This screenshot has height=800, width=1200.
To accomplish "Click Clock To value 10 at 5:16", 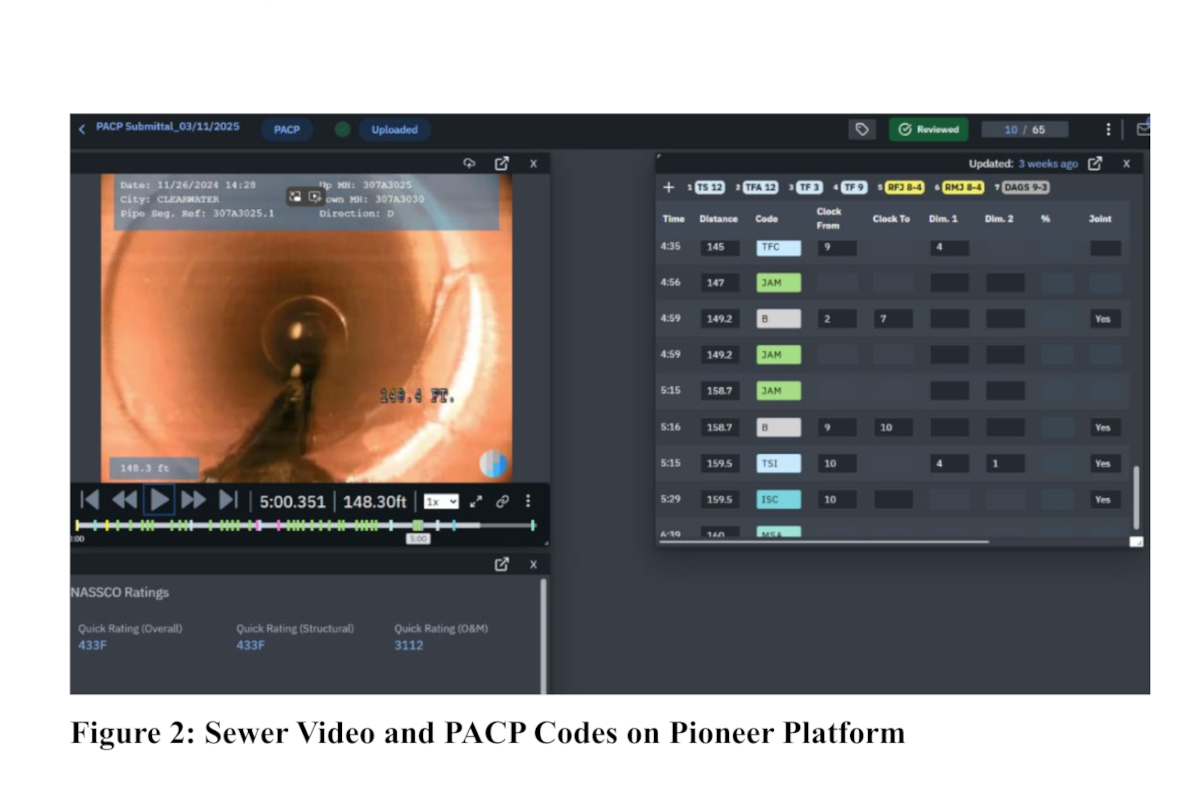I will click(893, 427).
